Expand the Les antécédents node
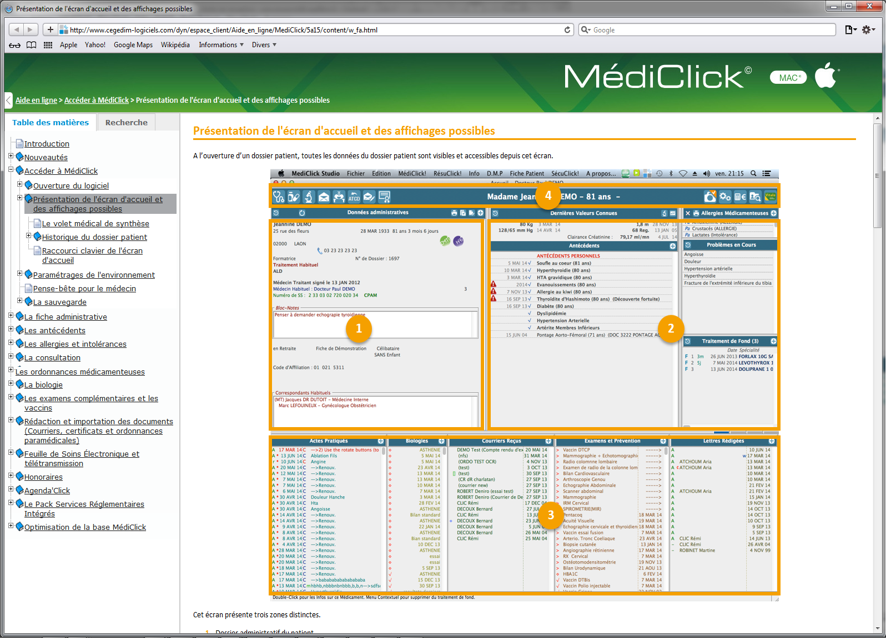Screen dimensions: 886x638 click(11, 329)
